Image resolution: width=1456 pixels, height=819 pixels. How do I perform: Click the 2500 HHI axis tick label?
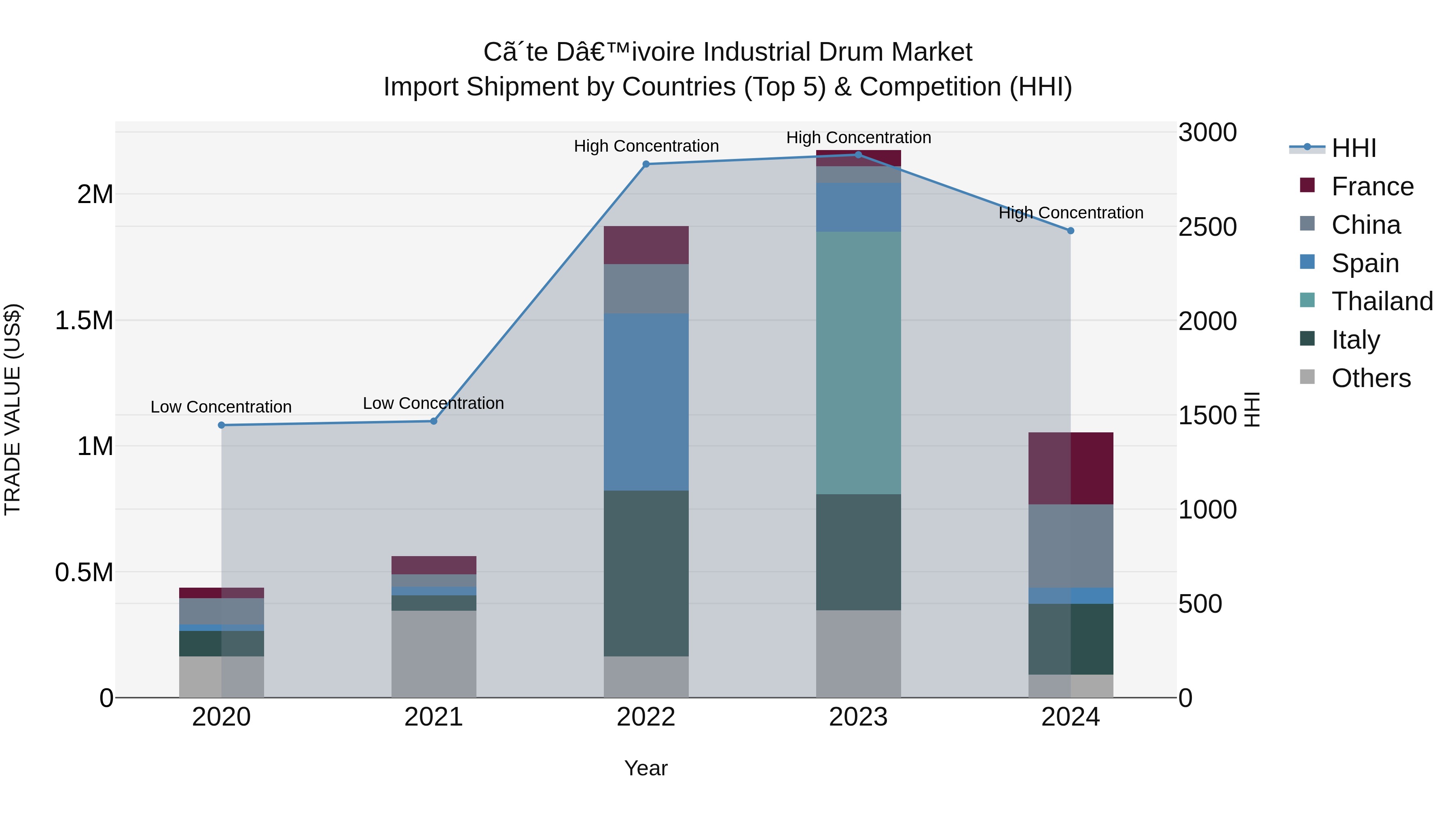(1208, 226)
